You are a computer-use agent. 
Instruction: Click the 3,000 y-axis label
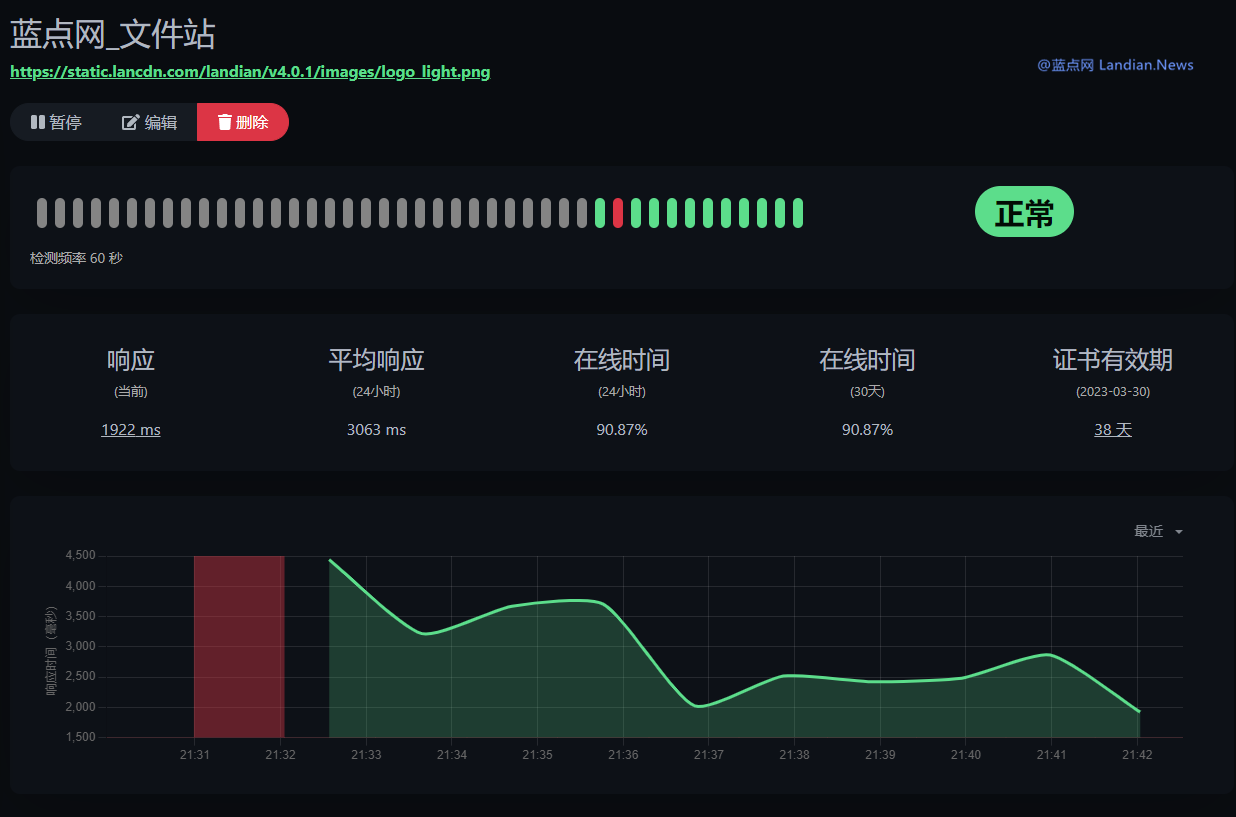tap(80, 646)
